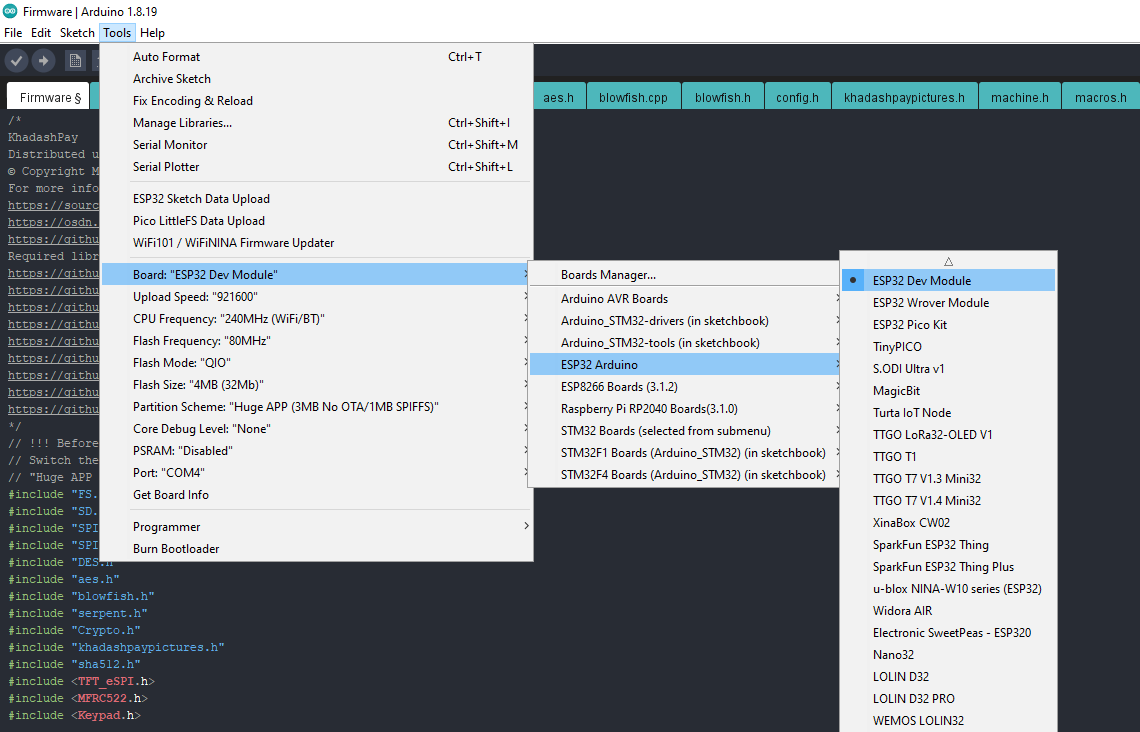
Task: Click the New sketch toolbar icon
Action: click(75, 61)
